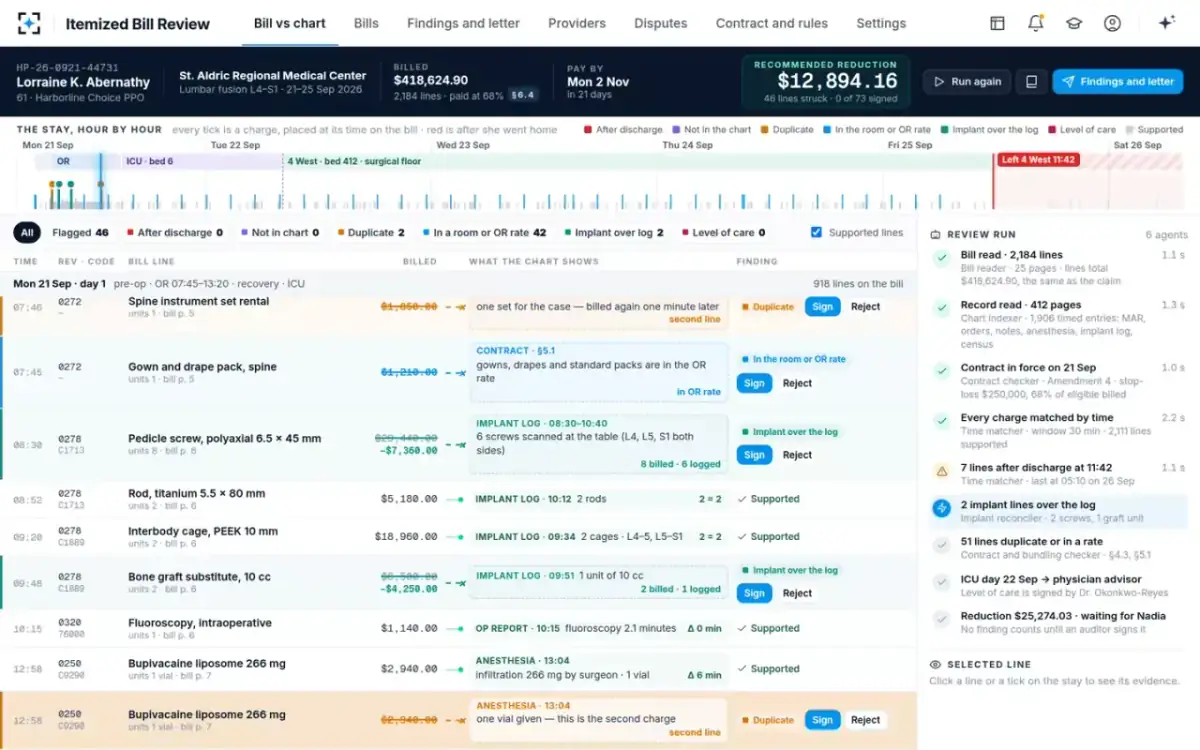The width and height of the screenshot is (1200, 750).
Task: Click the CONTRACT §5.1 evidence box
Action: (x=600, y=371)
